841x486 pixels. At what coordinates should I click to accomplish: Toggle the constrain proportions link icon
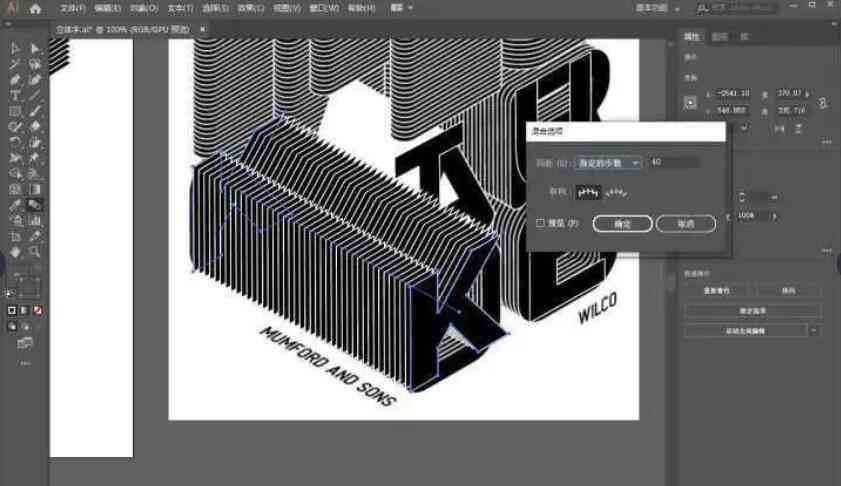coord(823,102)
